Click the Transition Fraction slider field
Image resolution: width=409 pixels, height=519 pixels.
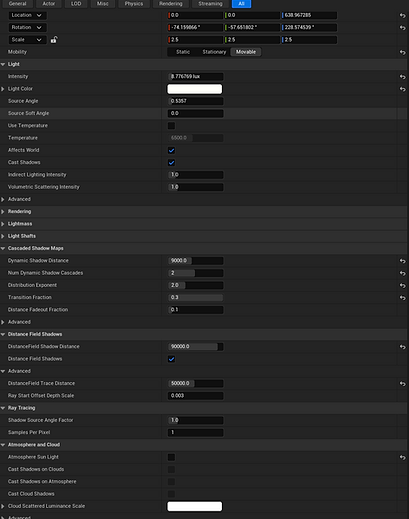tap(195, 298)
